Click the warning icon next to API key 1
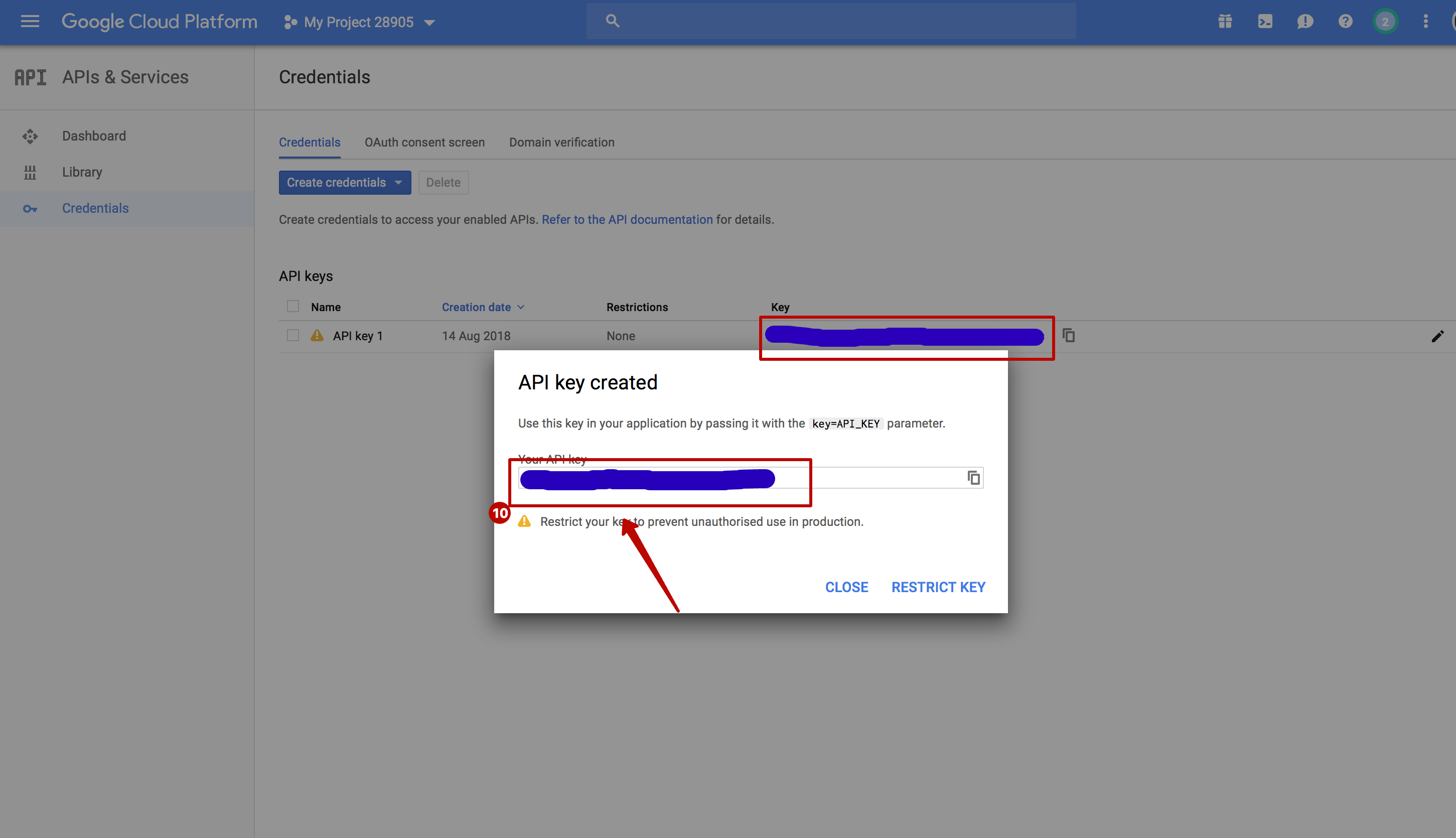Screen dimensions: 1456x838 (x=317, y=335)
